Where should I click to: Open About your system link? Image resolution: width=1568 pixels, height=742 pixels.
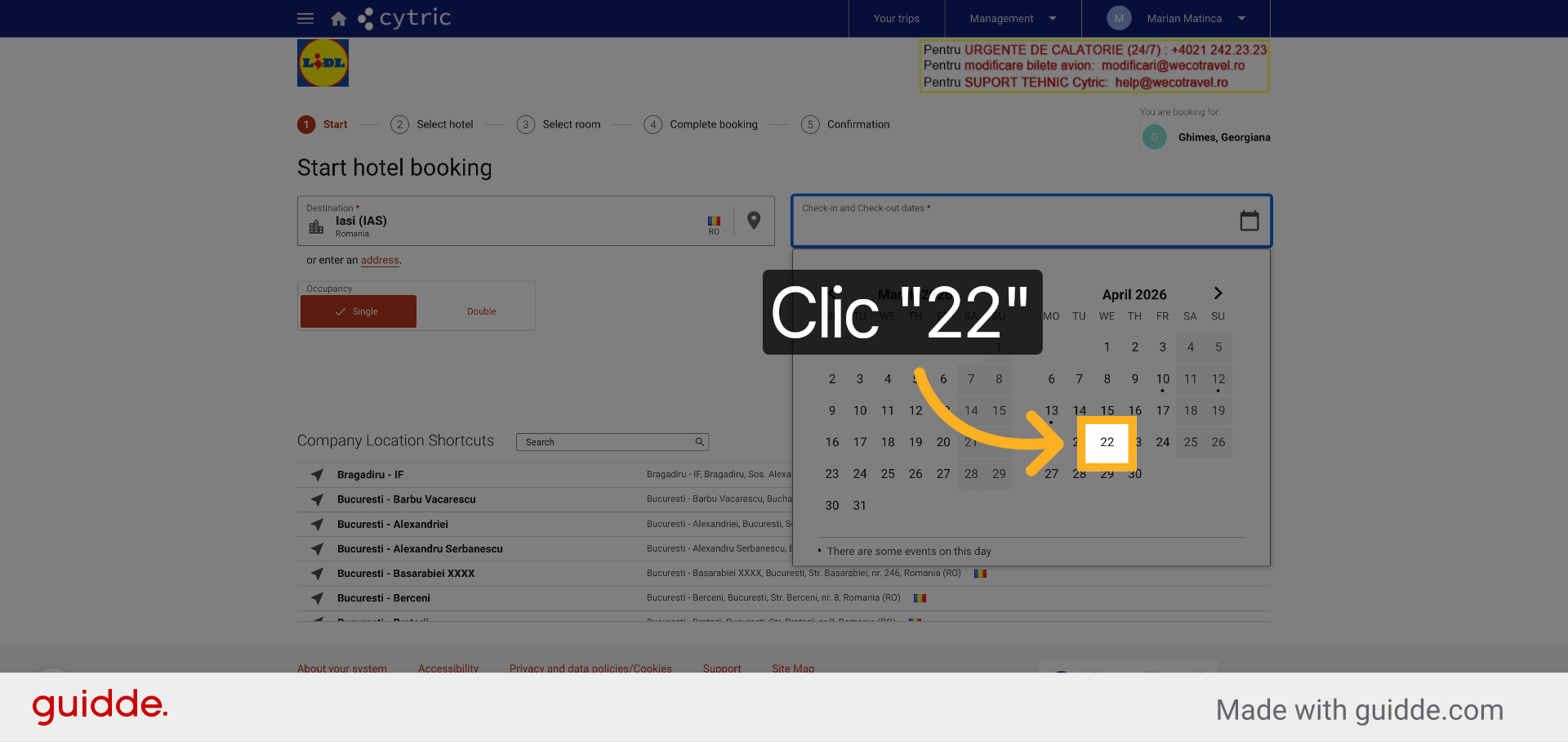click(x=342, y=668)
